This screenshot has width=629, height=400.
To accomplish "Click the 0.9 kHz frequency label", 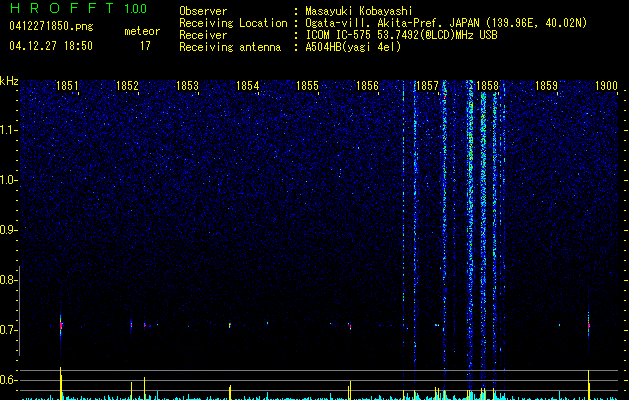I will (7, 230).
